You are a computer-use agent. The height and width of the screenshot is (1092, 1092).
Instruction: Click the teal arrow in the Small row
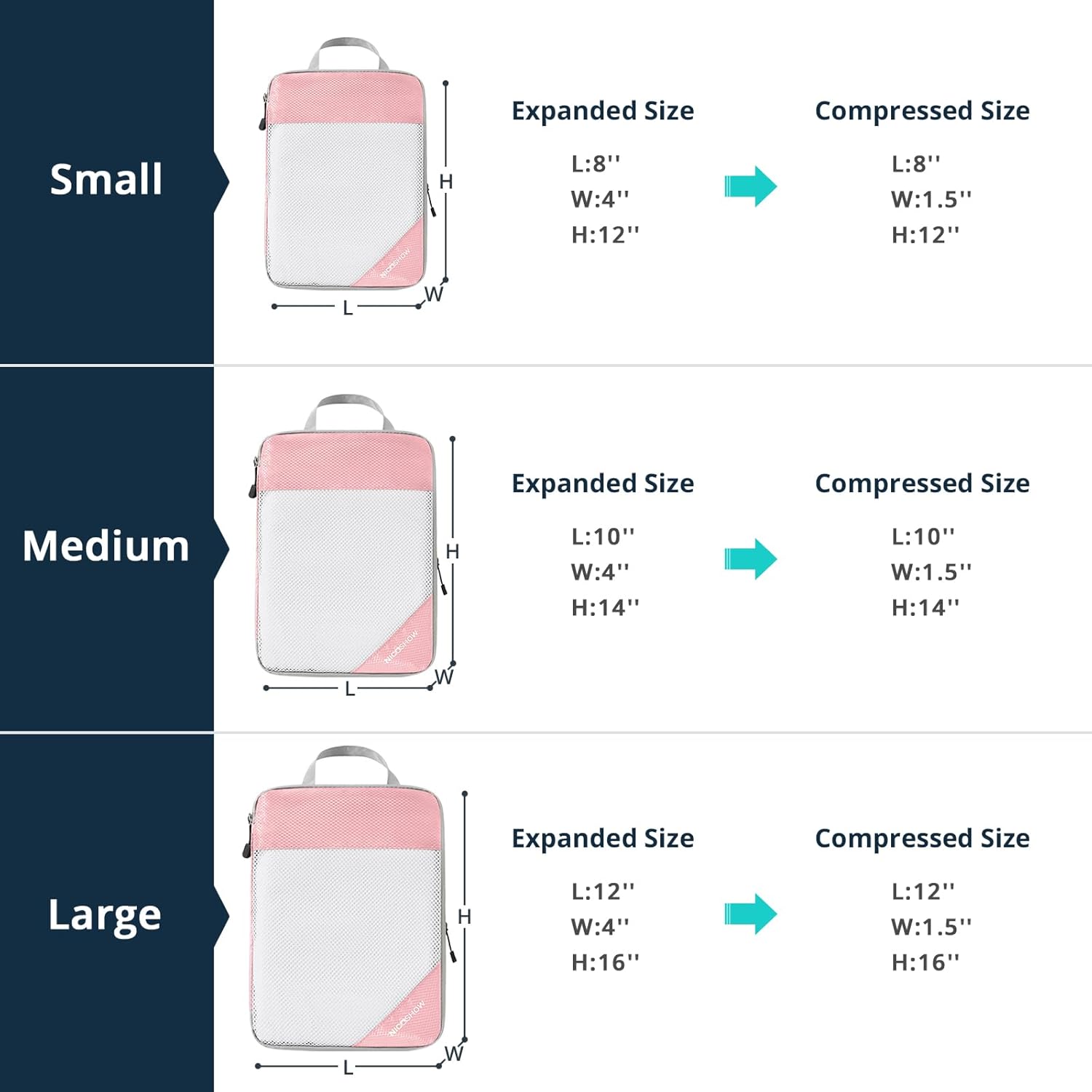point(751,186)
